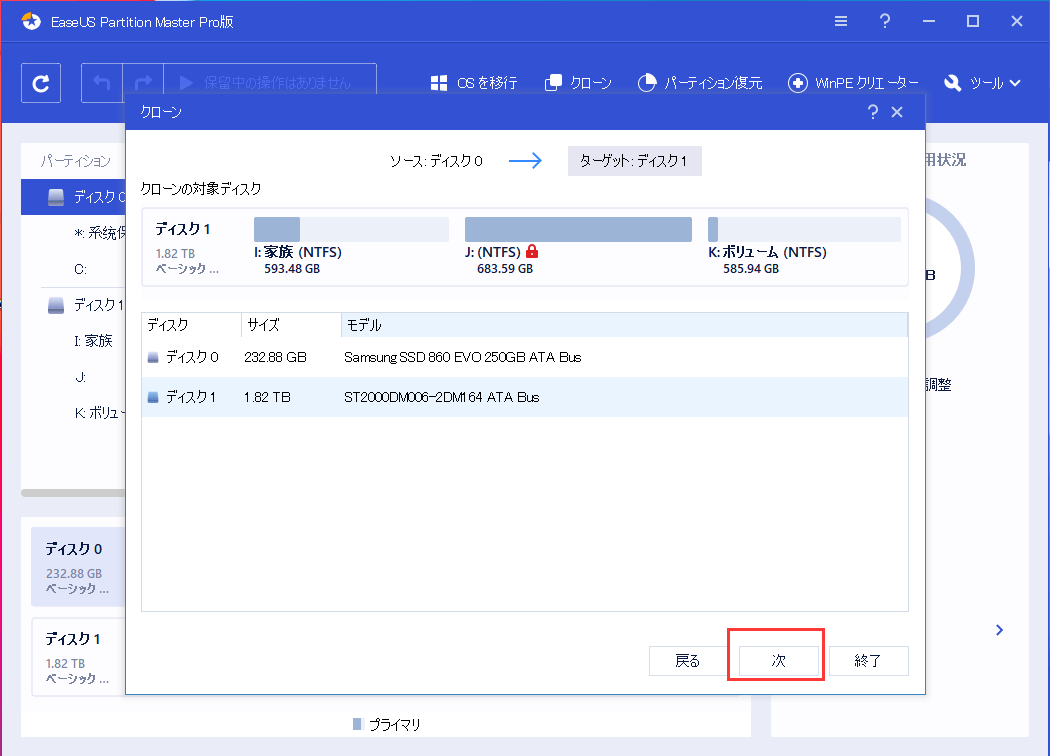The image size is (1050, 756).
Task: Click the 戻る (Back) button
Action: pyautogui.click(x=688, y=661)
